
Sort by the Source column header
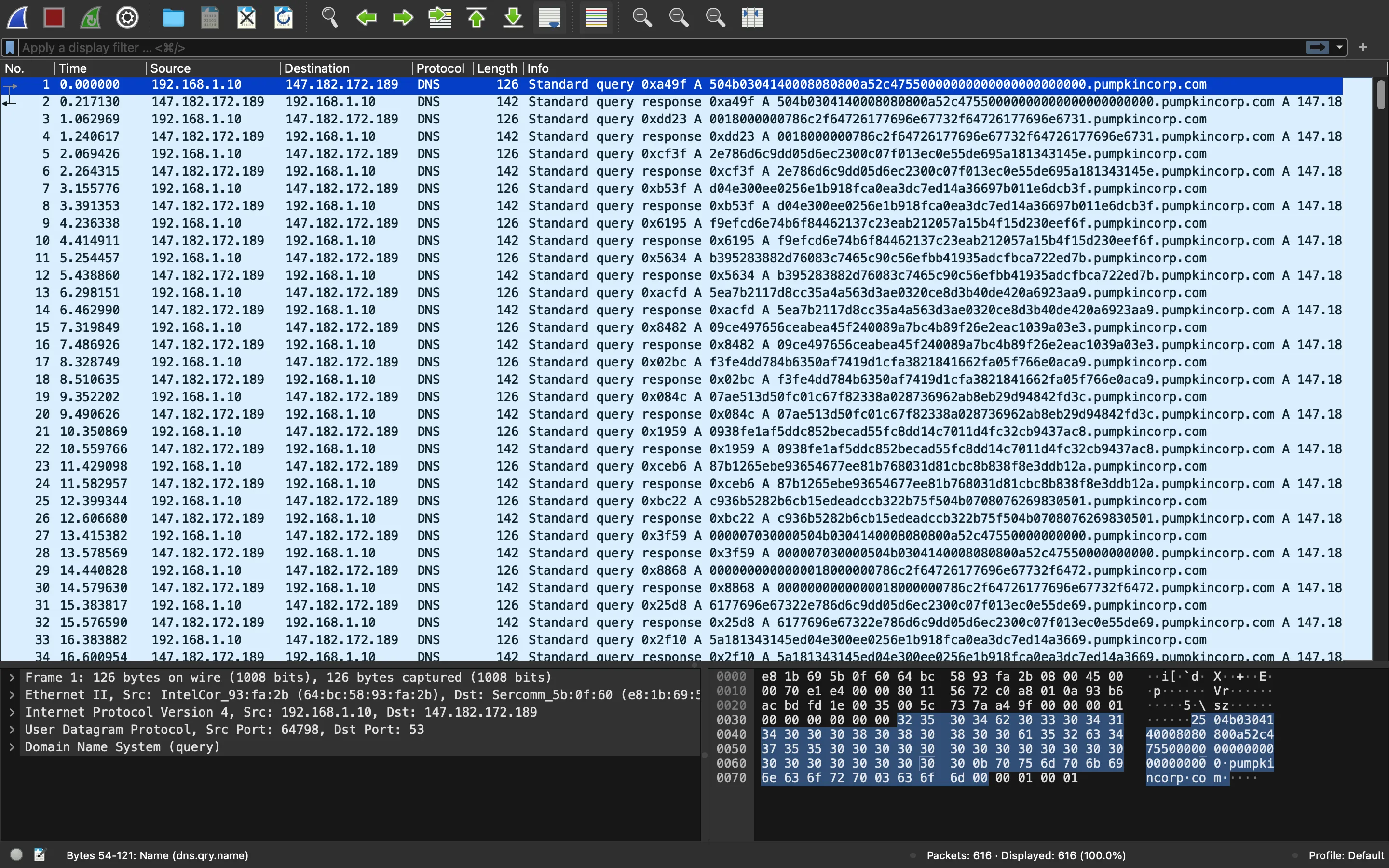click(213, 68)
